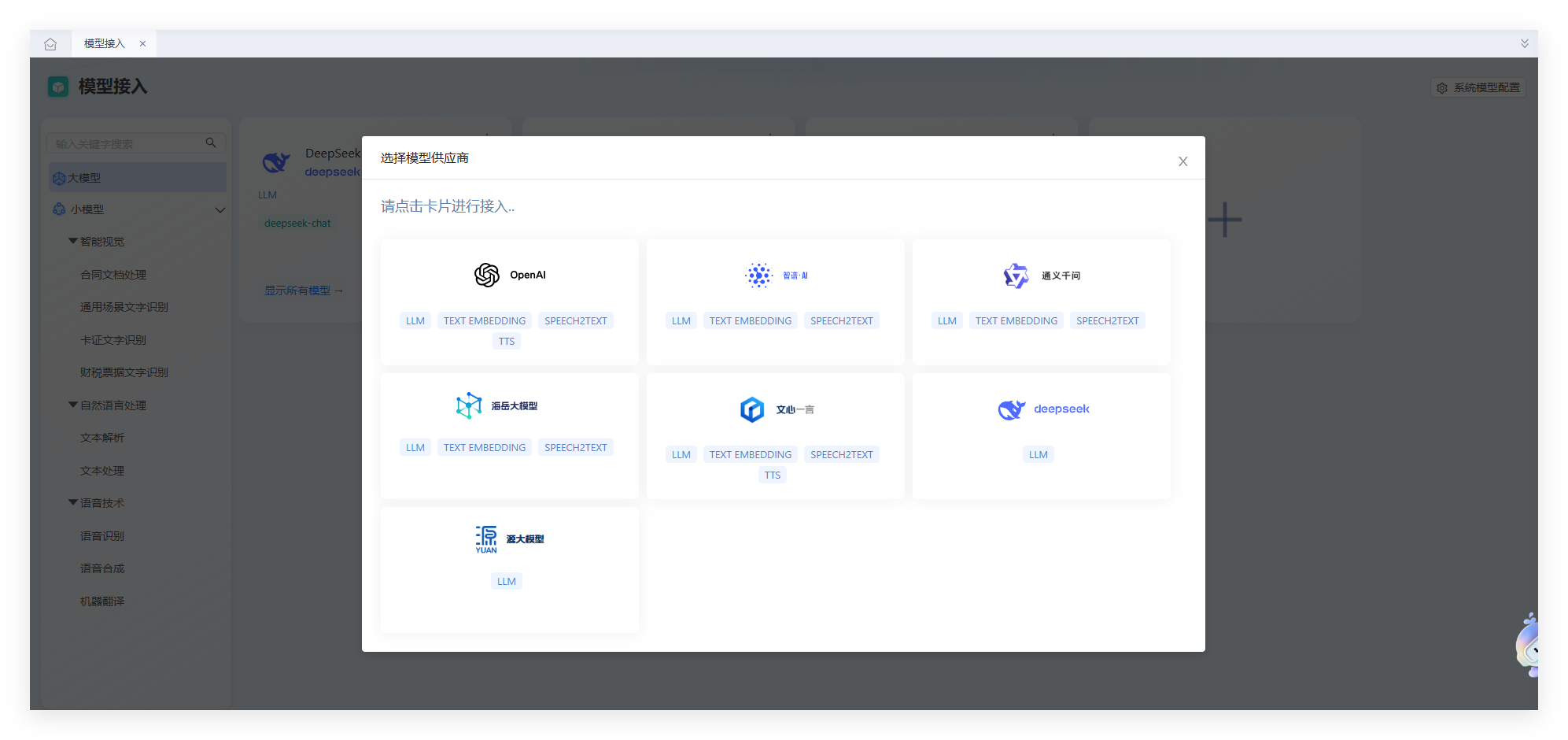Image resolution: width=1568 pixels, height=740 pixels.
Task: Open 通用场景文字识别 in the sidebar
Action: pos(124,307)
